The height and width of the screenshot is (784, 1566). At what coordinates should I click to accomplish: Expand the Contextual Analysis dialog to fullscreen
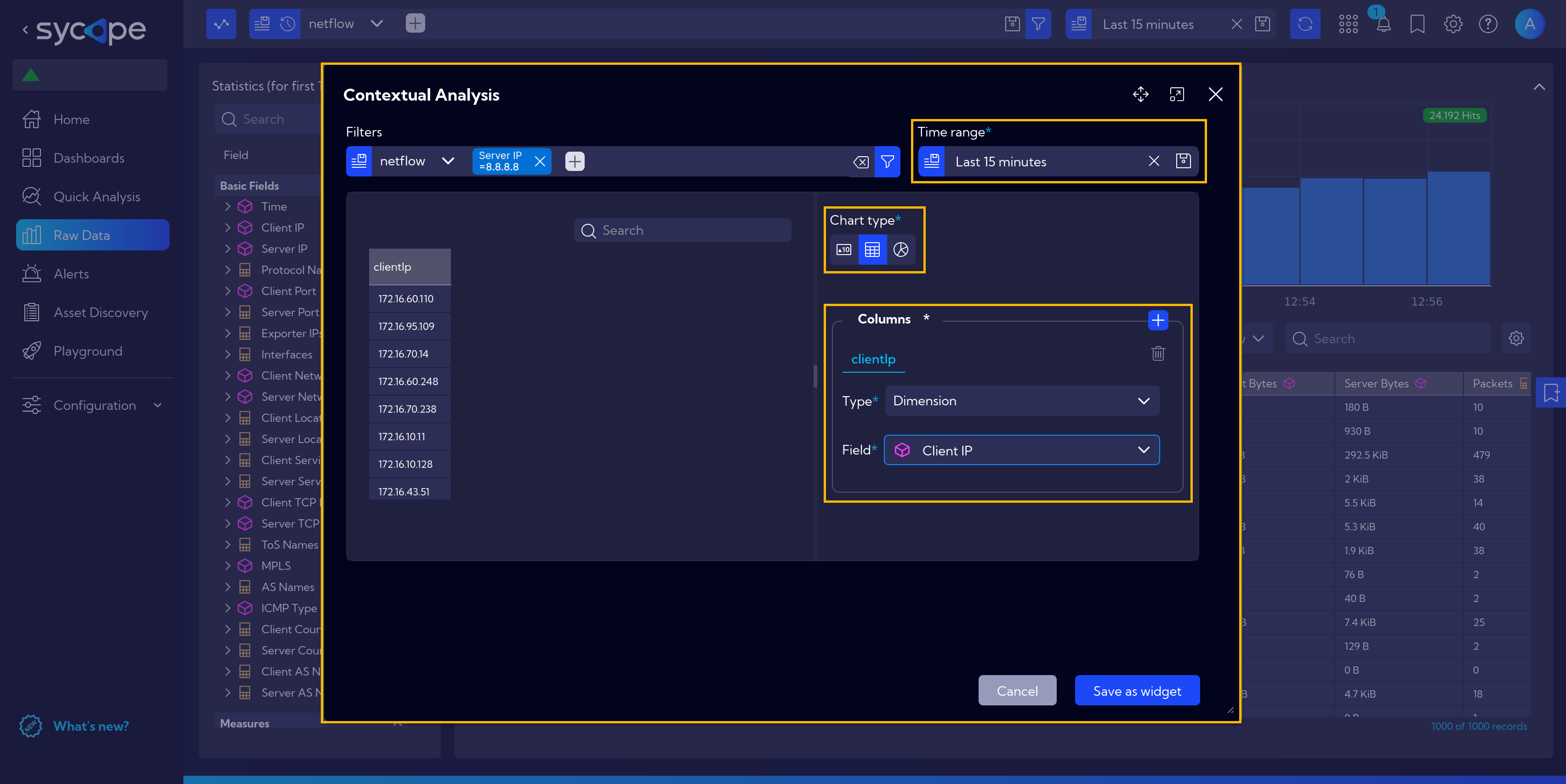click(1177, 94)
